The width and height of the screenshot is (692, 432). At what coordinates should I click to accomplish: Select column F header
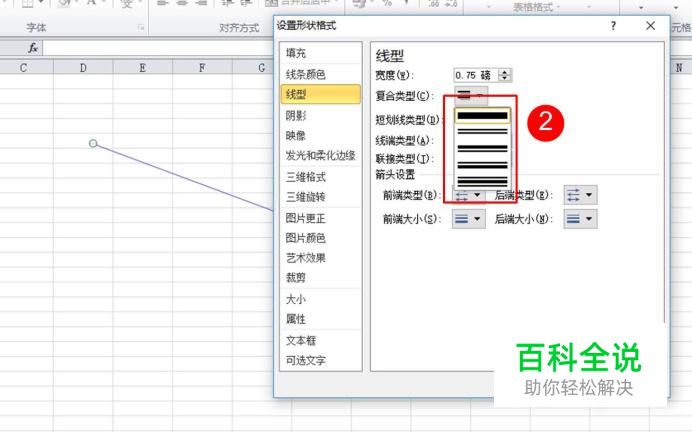pos(202,68)
